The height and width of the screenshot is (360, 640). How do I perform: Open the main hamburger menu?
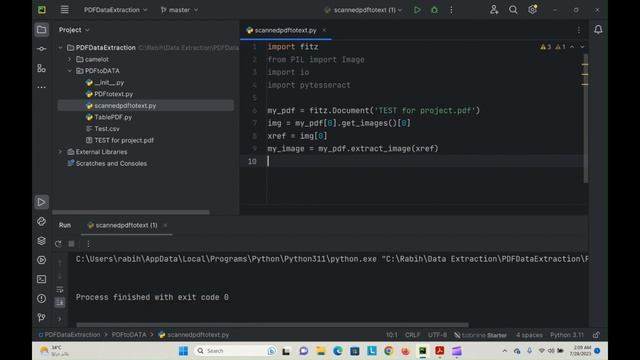coord(64,9)
